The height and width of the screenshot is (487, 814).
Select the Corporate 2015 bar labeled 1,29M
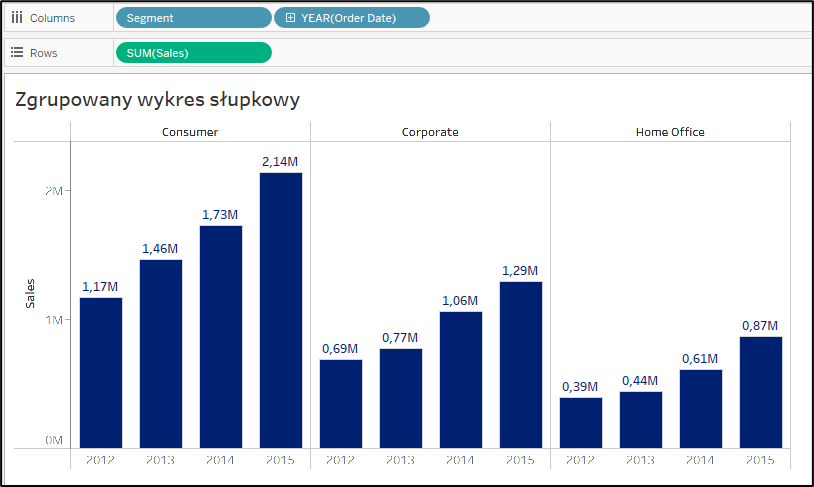521,365
